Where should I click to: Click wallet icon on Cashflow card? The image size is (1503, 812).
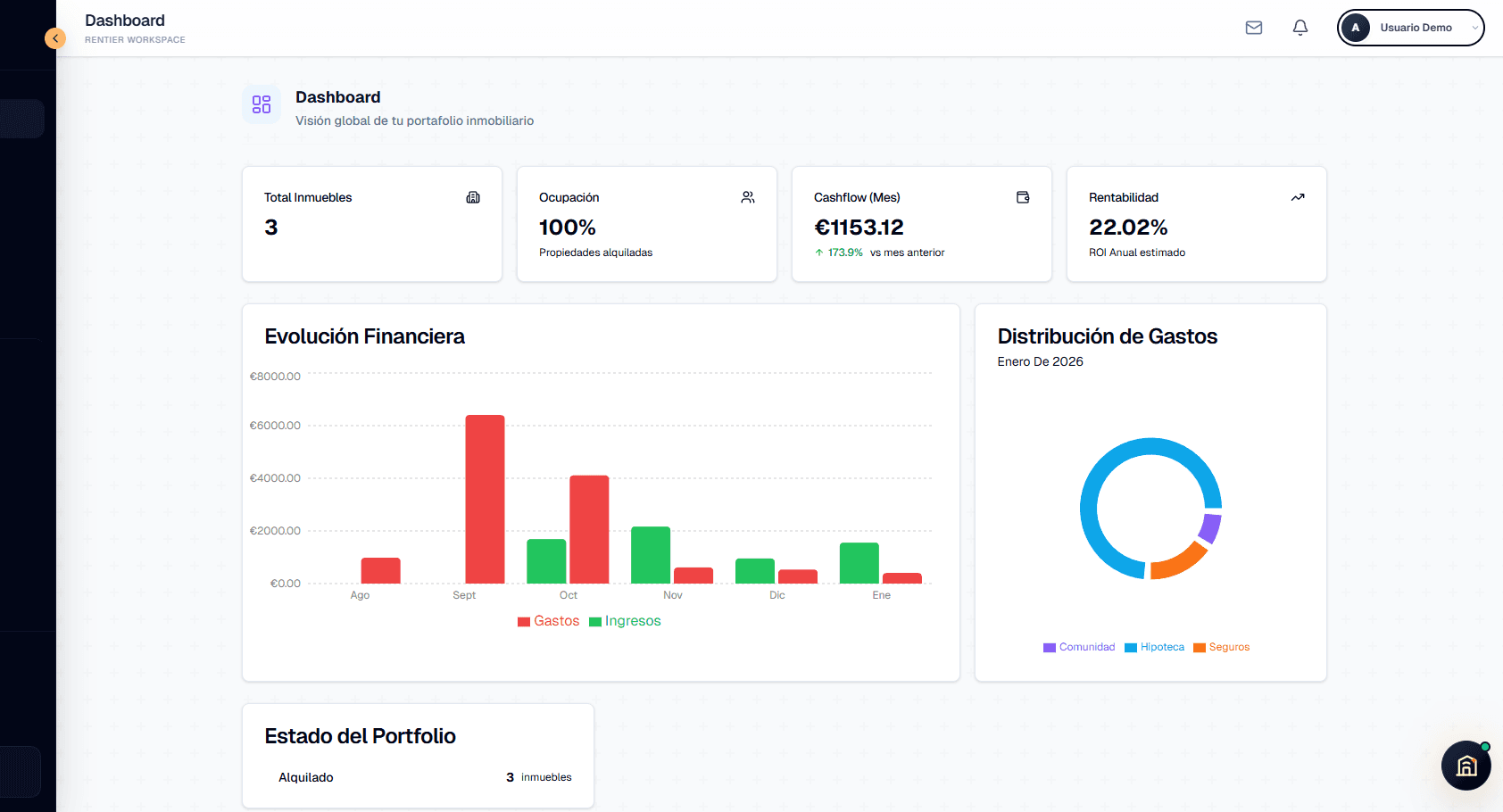click(1023, 197)
